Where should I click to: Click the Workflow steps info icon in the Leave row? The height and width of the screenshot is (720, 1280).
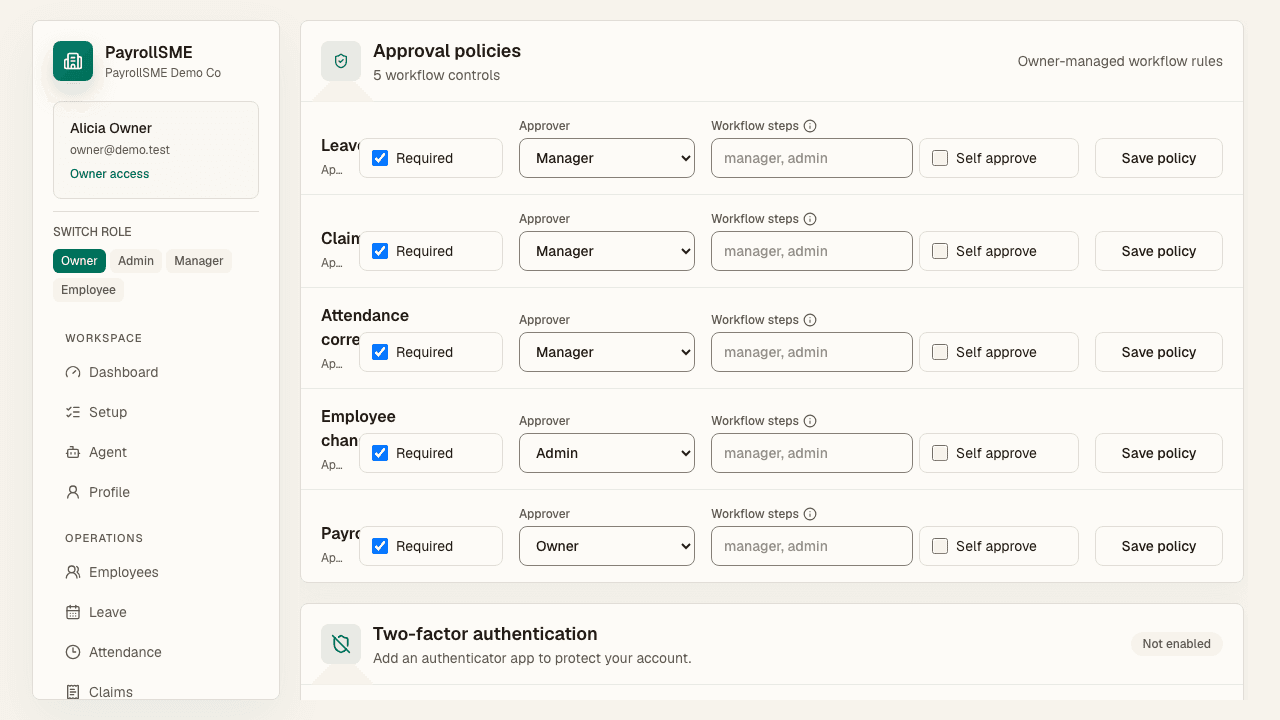810,126
